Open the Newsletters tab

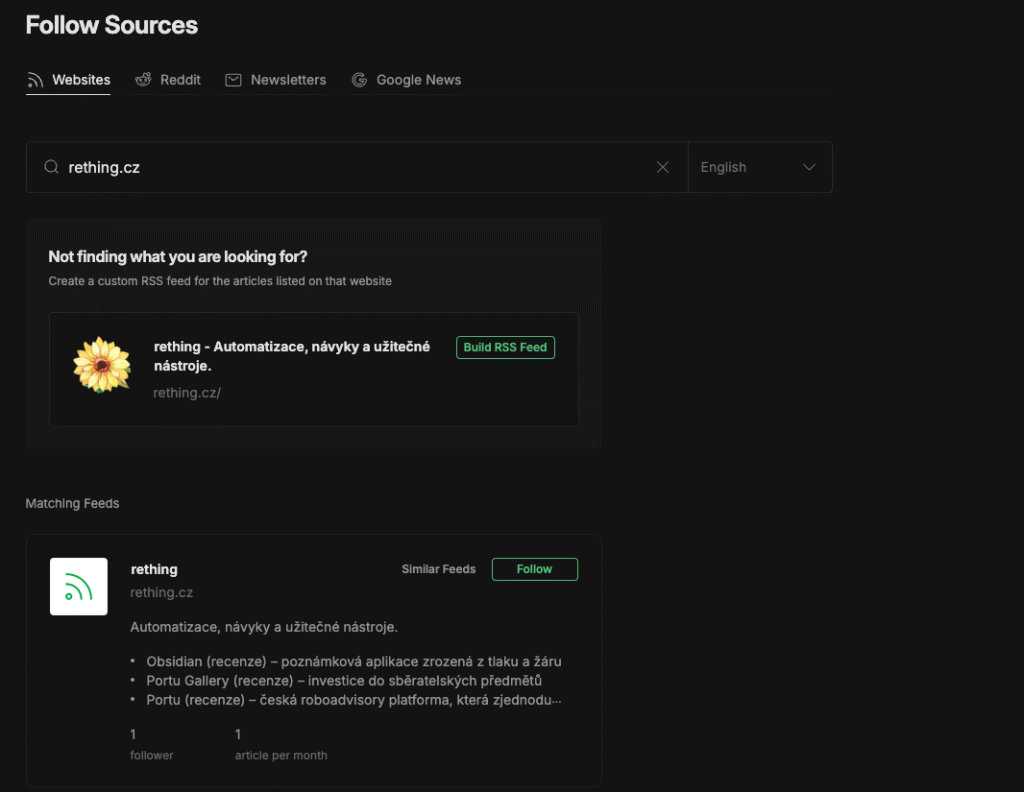[x=276, y=80]
